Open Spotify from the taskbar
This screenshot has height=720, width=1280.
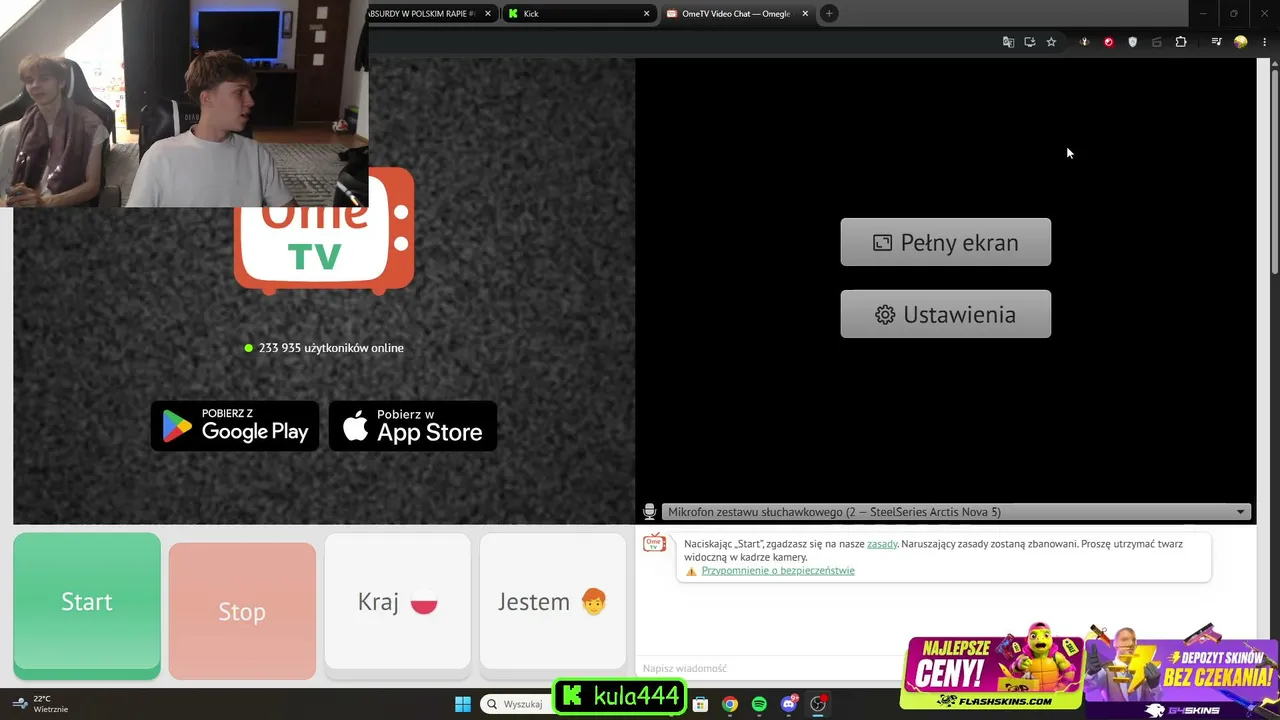pyautogui.click(x=759, y=704)
